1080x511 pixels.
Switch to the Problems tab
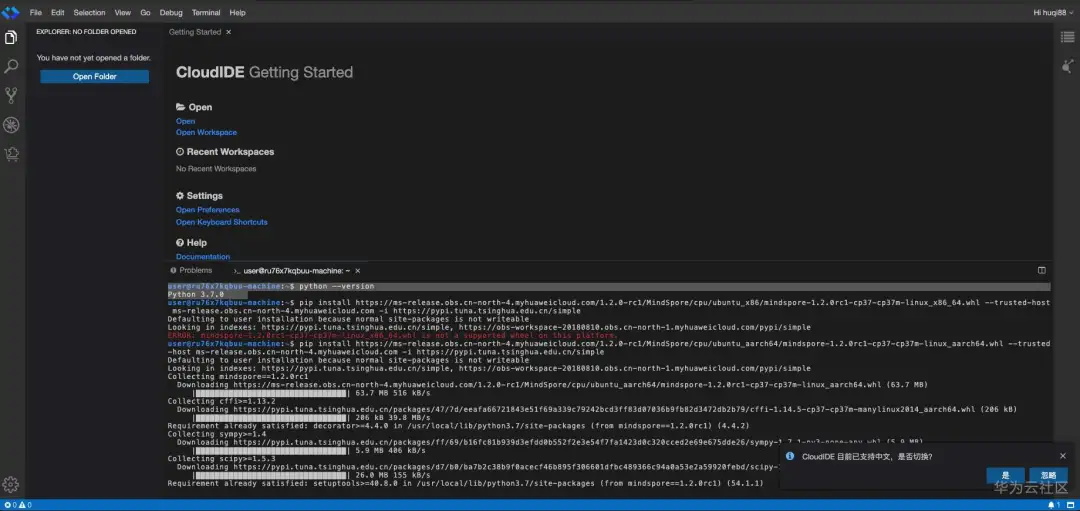click(x=195, y=270)
